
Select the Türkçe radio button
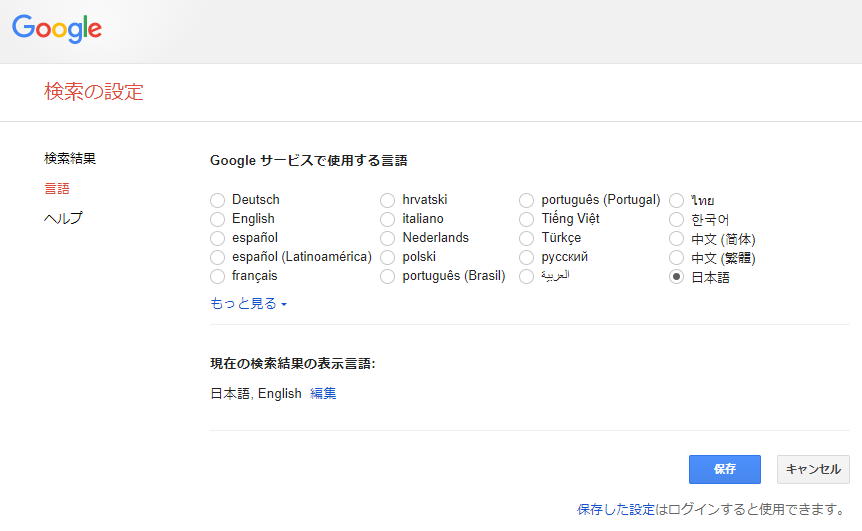tap(527, 238)
